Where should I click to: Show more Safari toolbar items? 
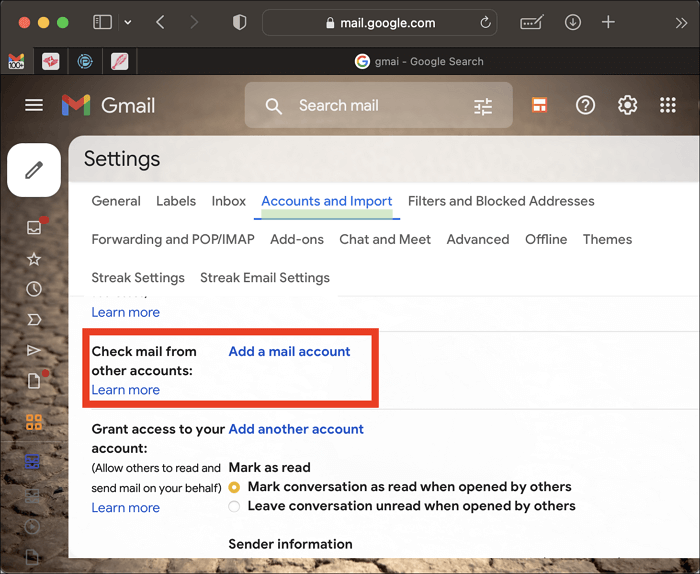pyautogui.click(x=680, y=22)
